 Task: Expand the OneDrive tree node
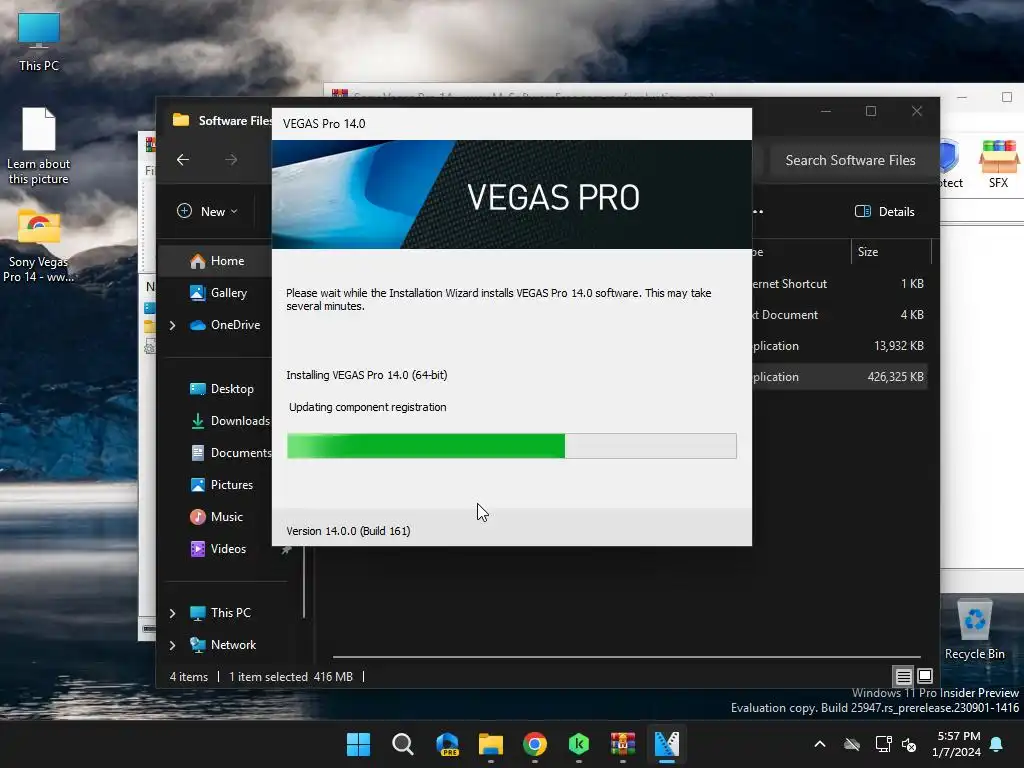click(x=172, y=325)
